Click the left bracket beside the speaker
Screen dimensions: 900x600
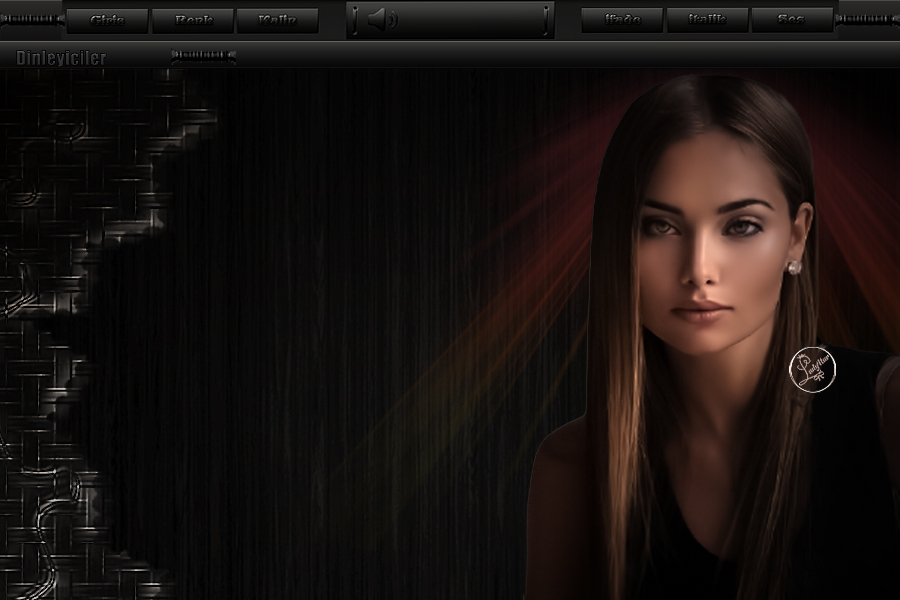click(355, 20)
